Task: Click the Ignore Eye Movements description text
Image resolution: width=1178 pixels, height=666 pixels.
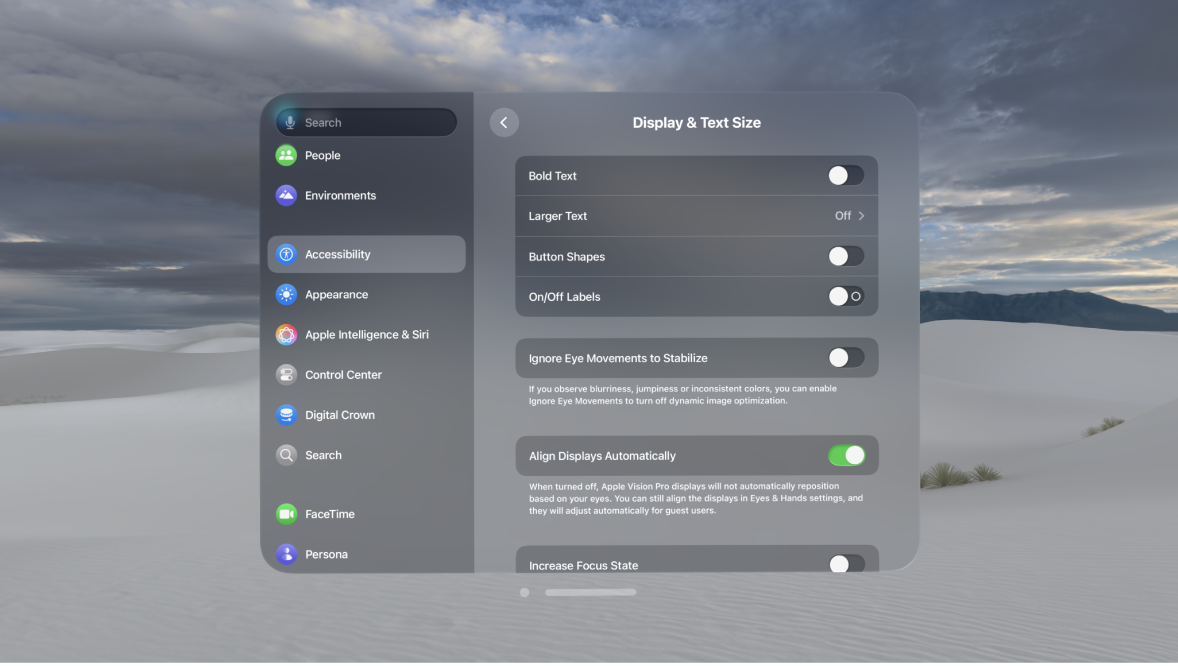Action: click(682, 395)
